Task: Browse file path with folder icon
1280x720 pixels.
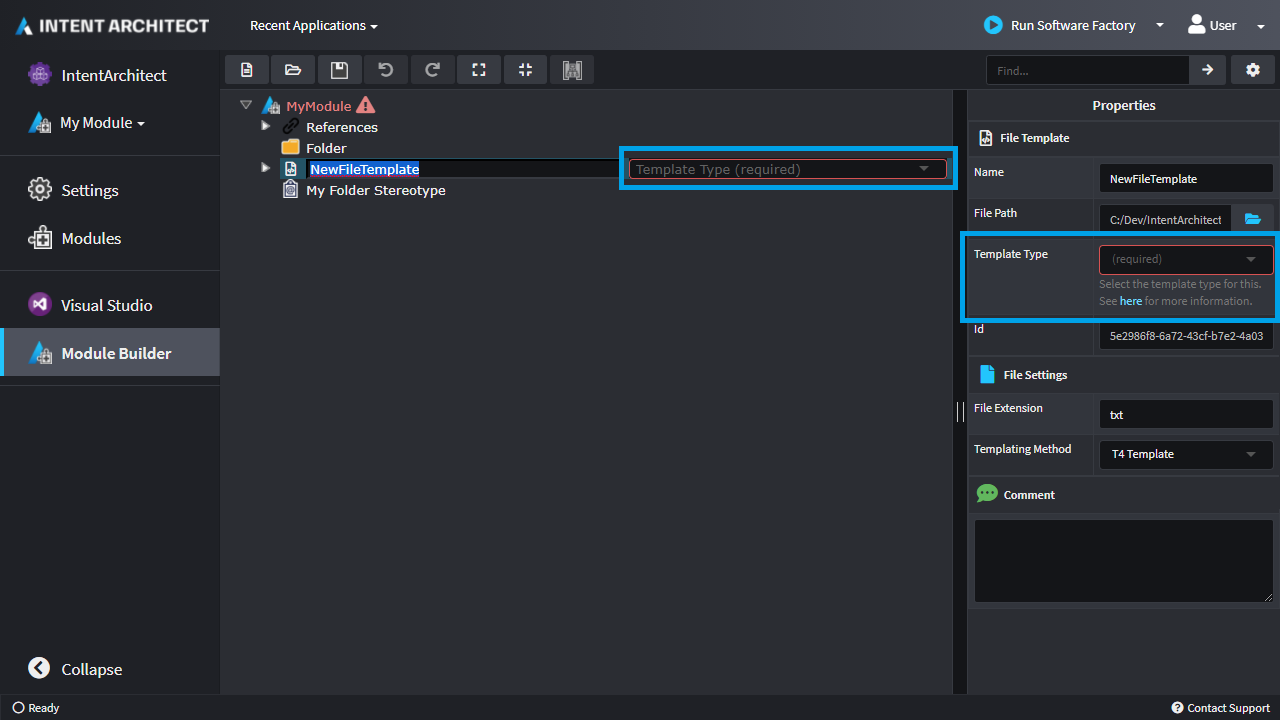Action: 1252,219
